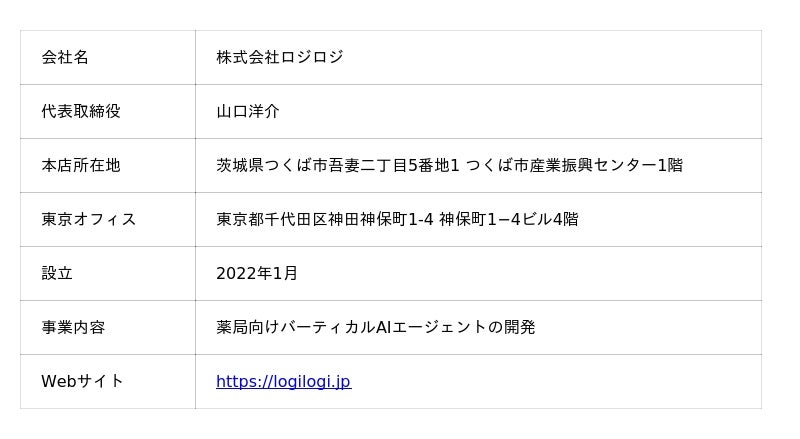The height and width of the screenshot is (439, 800).
Task: Click the つくば市産業振興センター1階 building text
Action: pos(574,165)
